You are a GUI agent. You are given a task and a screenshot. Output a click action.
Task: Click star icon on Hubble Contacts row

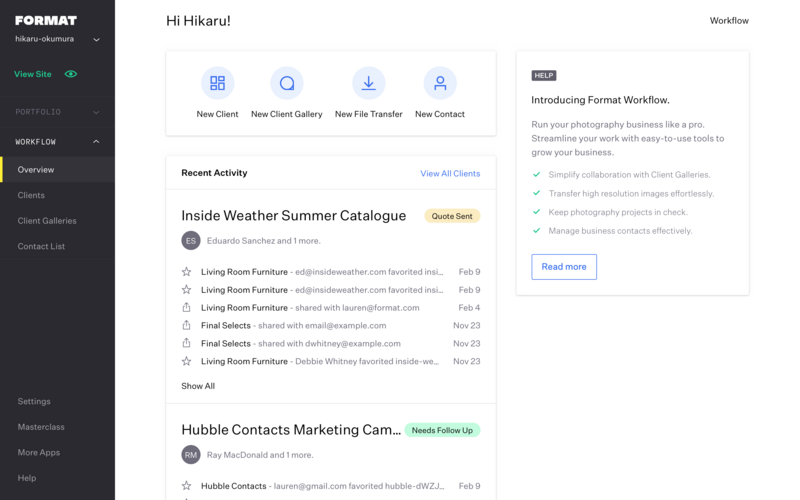tap(187, 486)
